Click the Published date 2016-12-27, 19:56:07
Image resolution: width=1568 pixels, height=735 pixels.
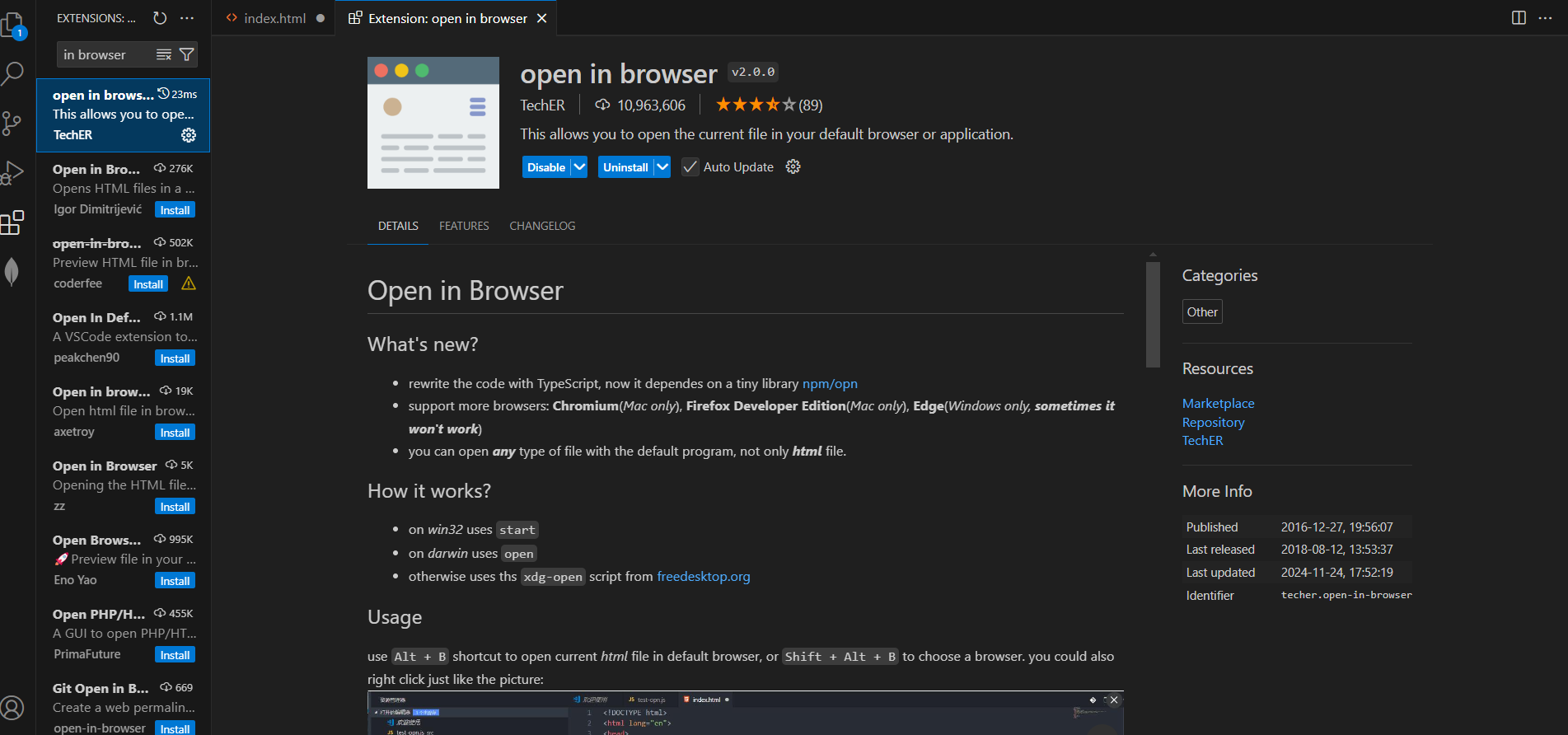1336,527
